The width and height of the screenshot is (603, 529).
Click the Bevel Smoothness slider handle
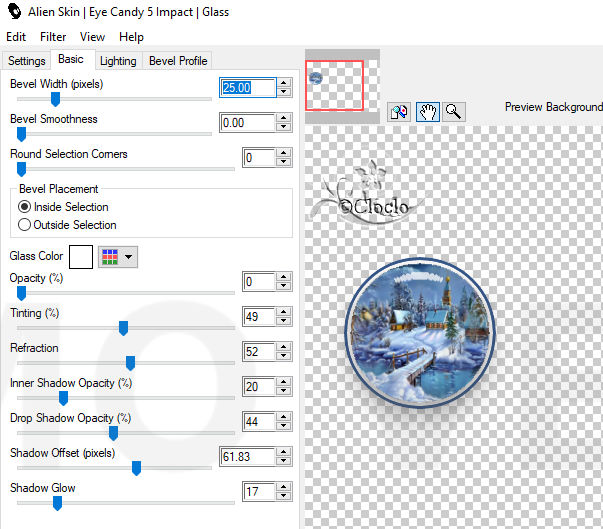tap(22, 134)
